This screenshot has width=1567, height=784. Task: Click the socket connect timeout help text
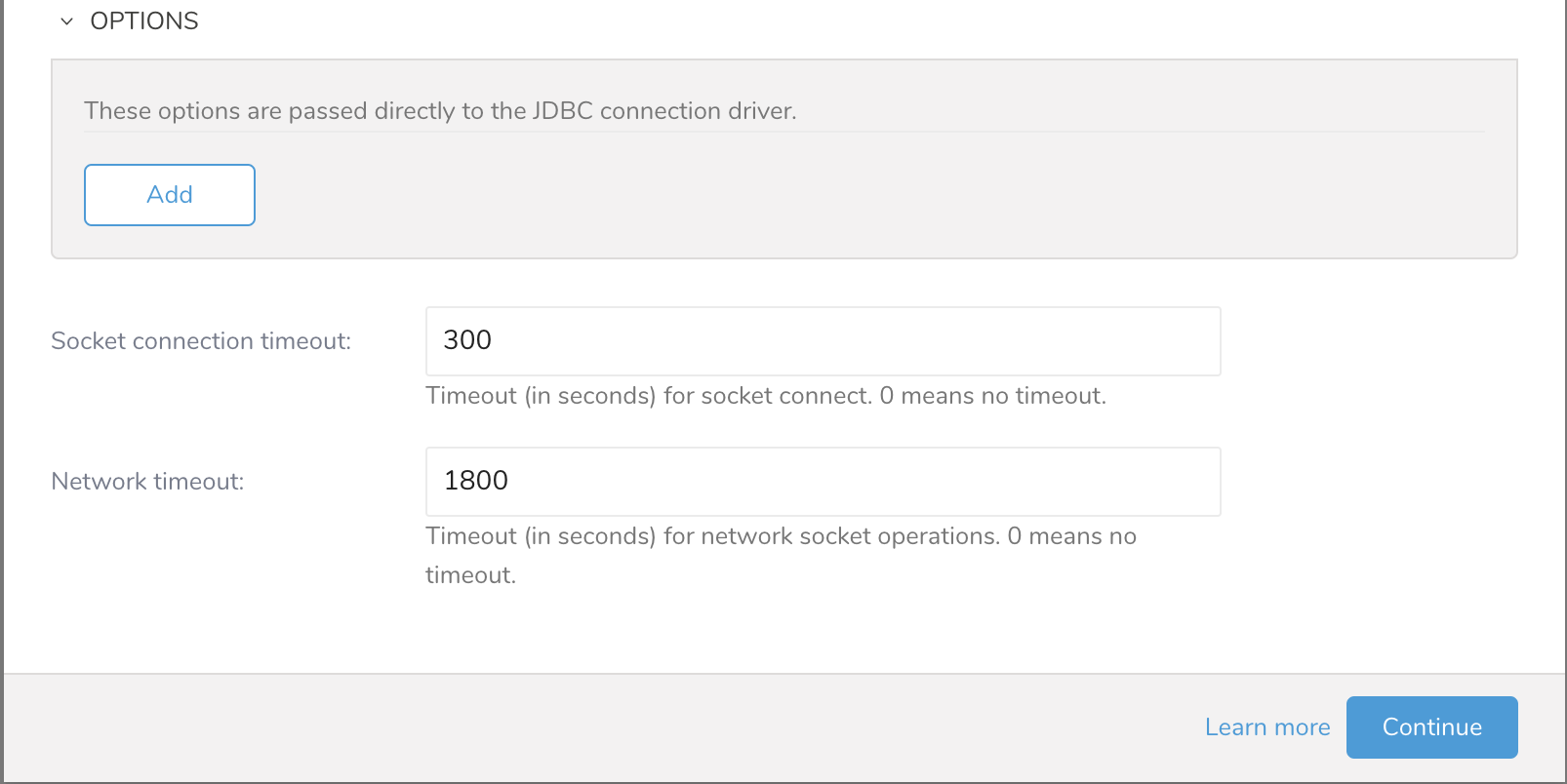click(x=766, y=396)
